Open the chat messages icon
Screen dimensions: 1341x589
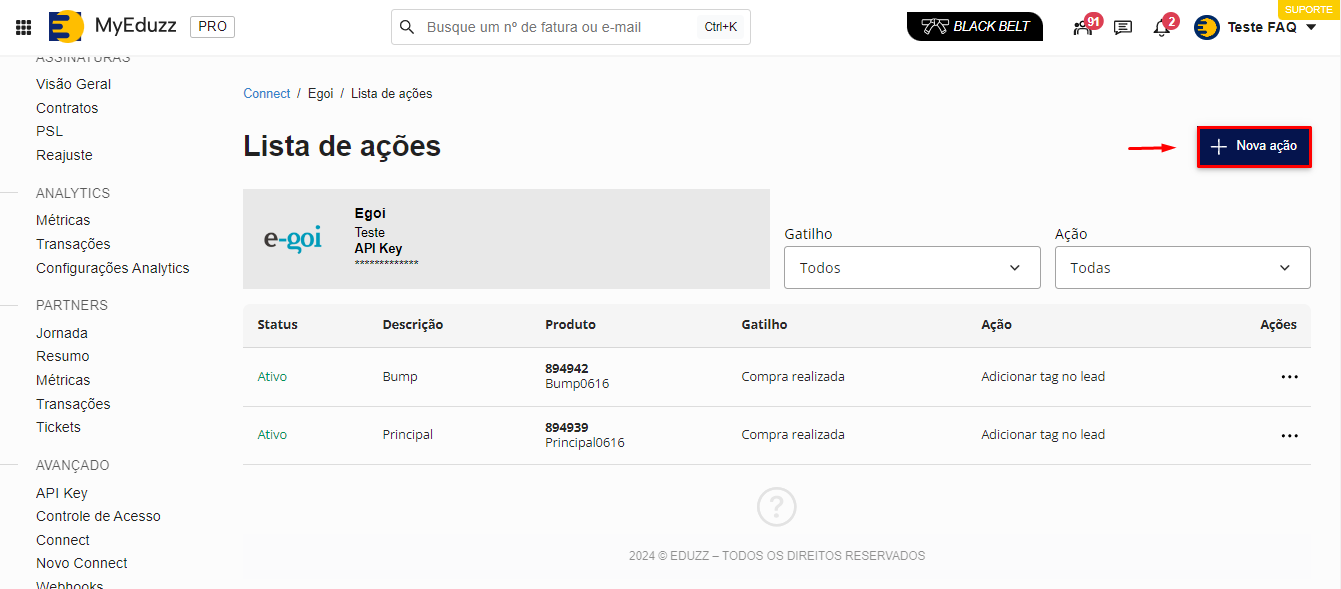[x=1123, y=27]
